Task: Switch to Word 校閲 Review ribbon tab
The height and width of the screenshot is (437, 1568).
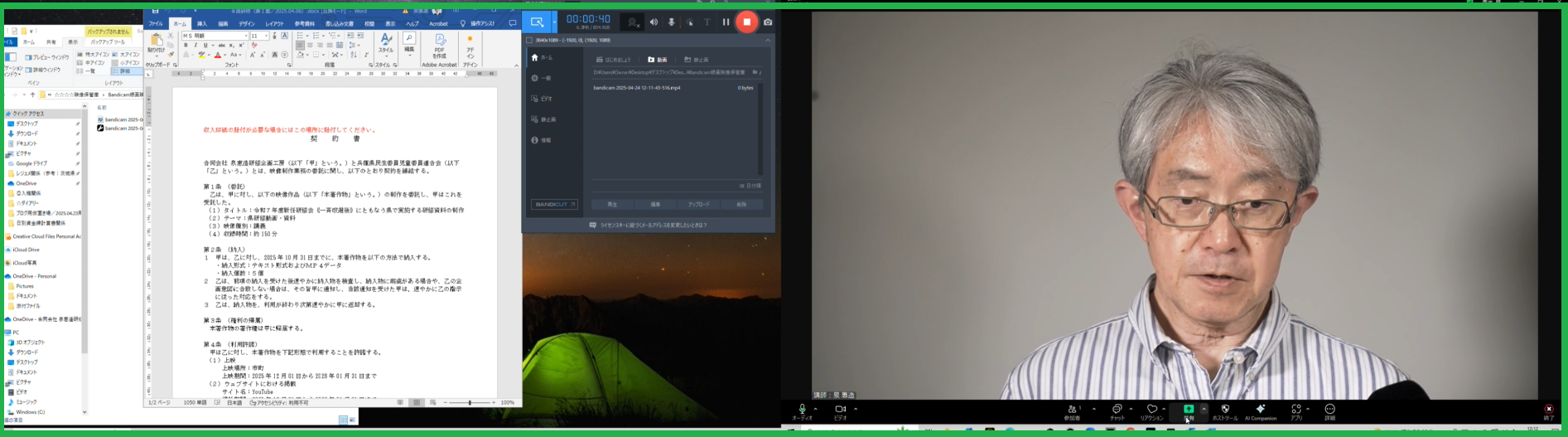Action: 369,23
